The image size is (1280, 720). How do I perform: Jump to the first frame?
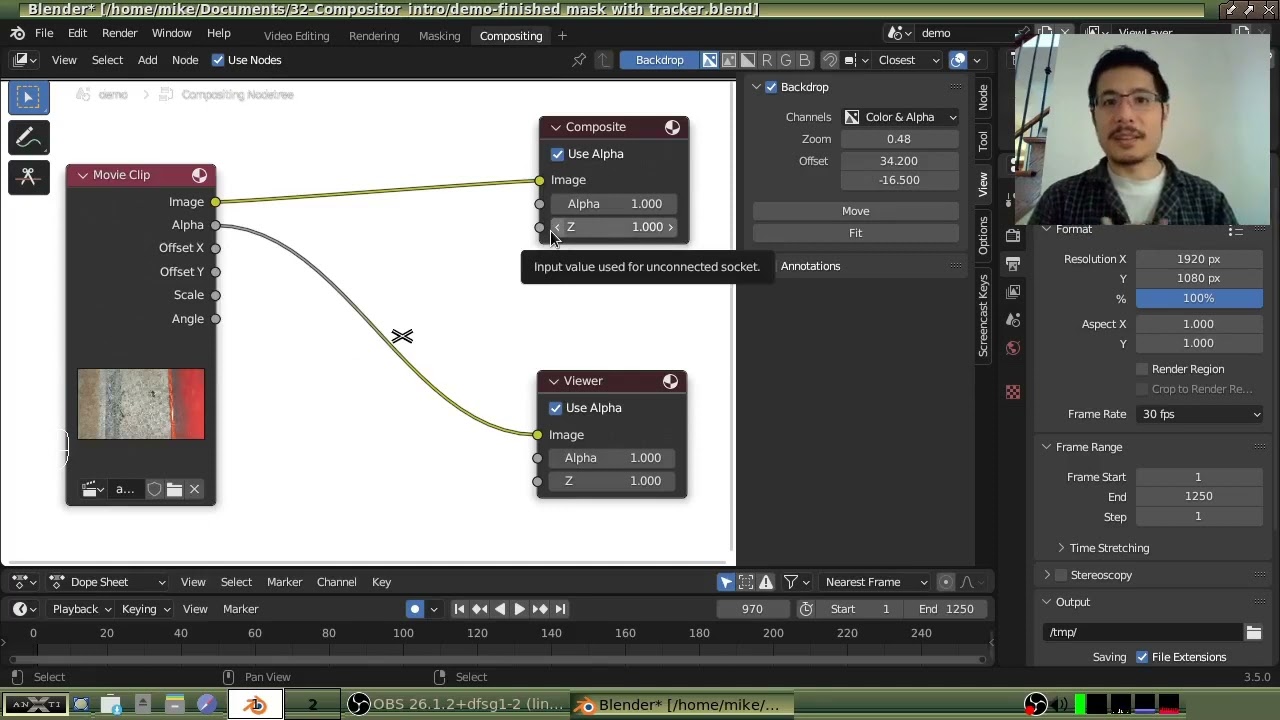(459, 609)
